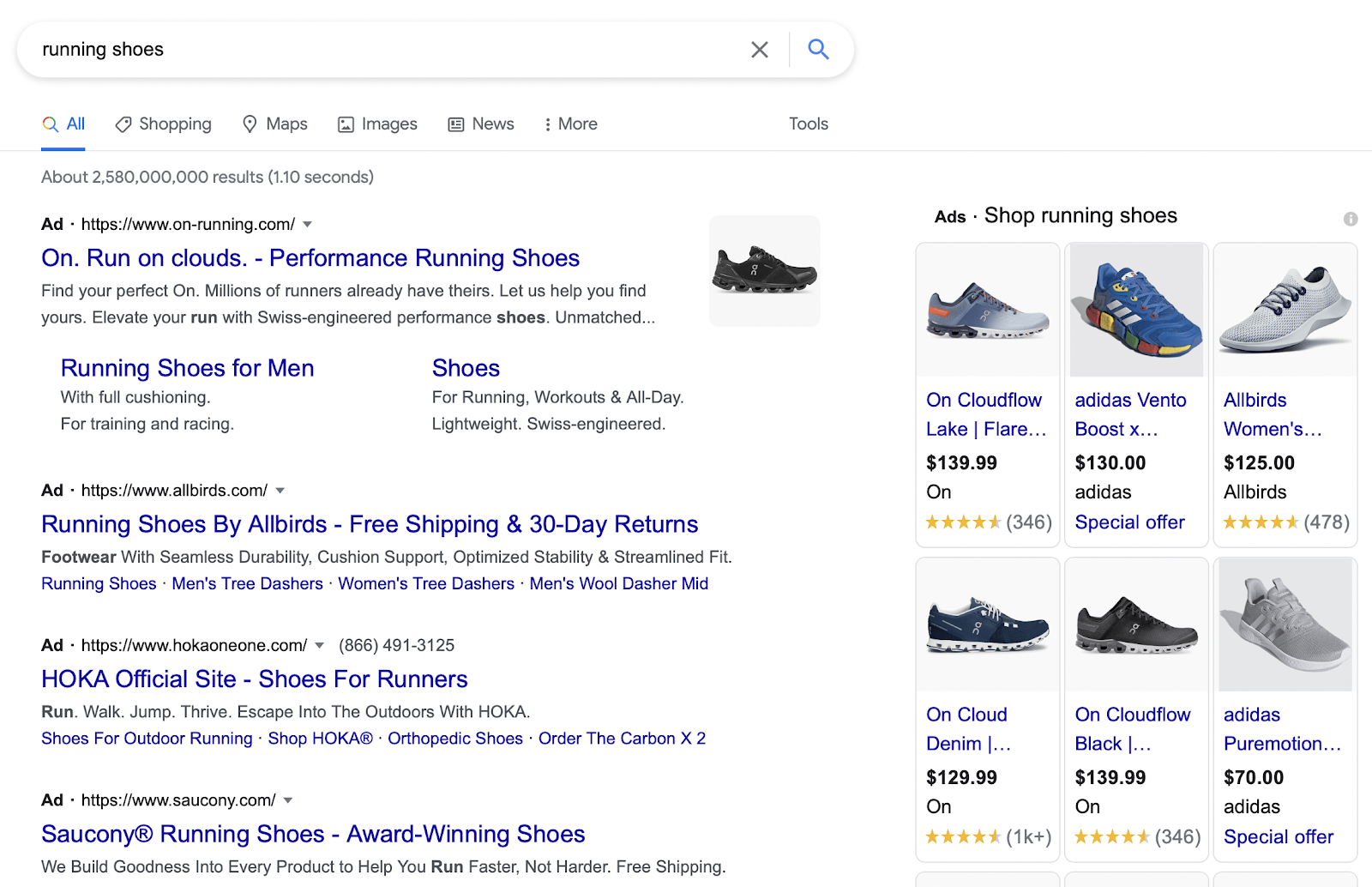The height and width of the screenshot is (887, 1372).
Task: Switch to the News tab
Action: pos(481,124)
